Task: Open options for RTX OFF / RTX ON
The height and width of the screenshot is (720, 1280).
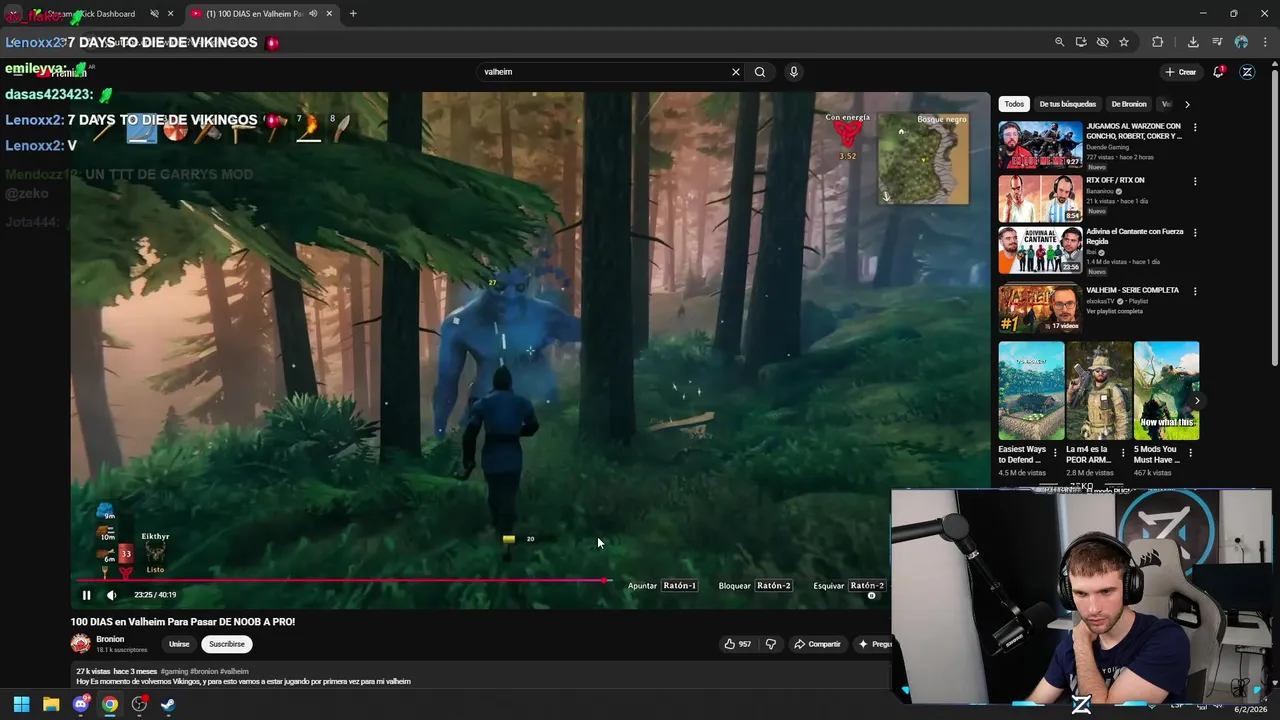Action: [x=1195, y=181]
